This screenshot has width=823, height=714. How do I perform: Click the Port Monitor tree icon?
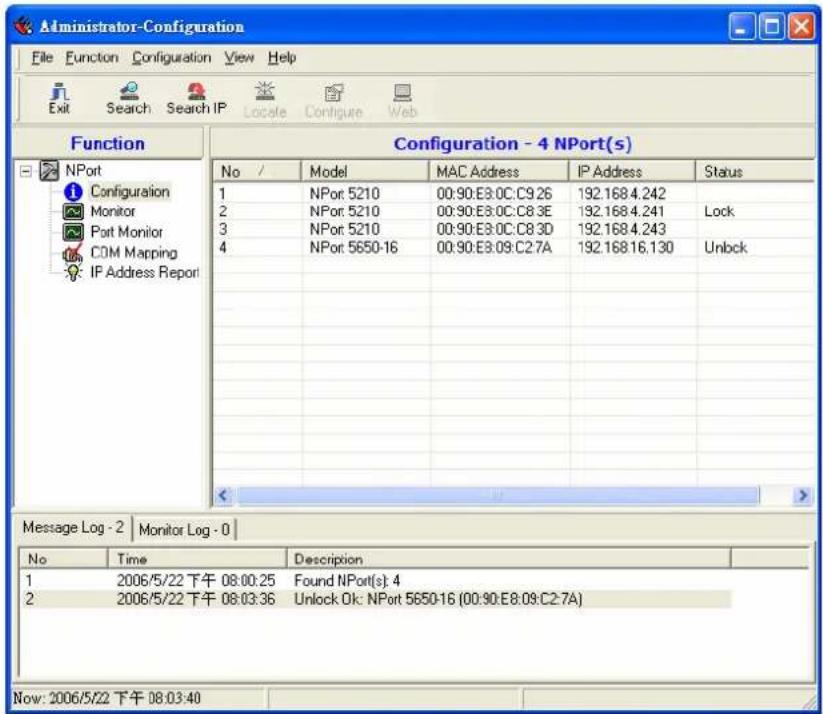point(73,232)
